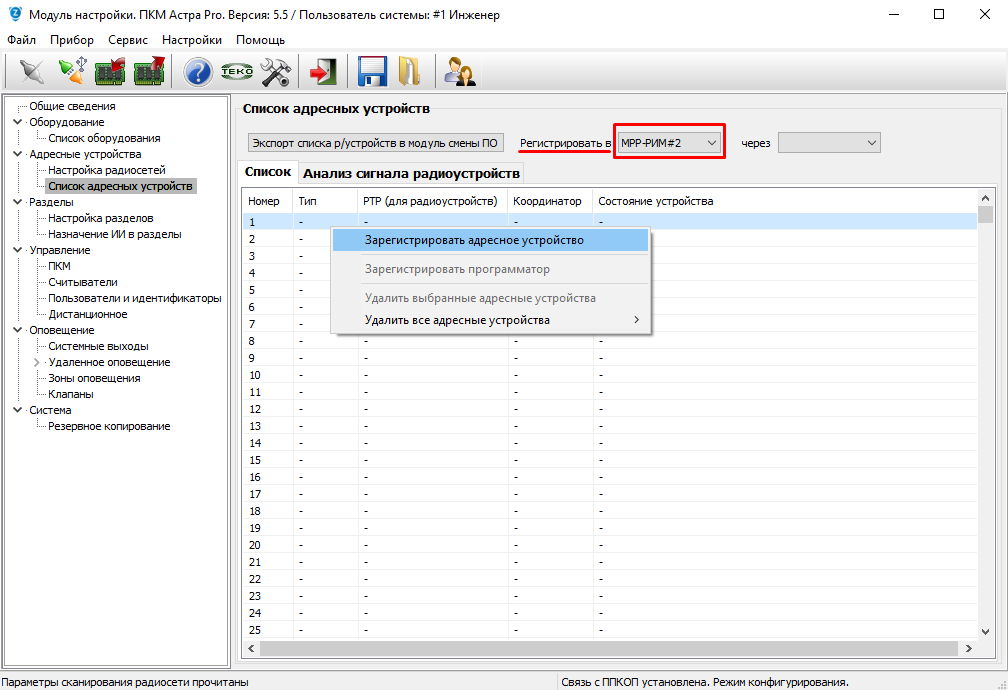
Task: Select Пользователи и идентификаторы tree item
Action: pyautogui.click(x=135, y=298)
